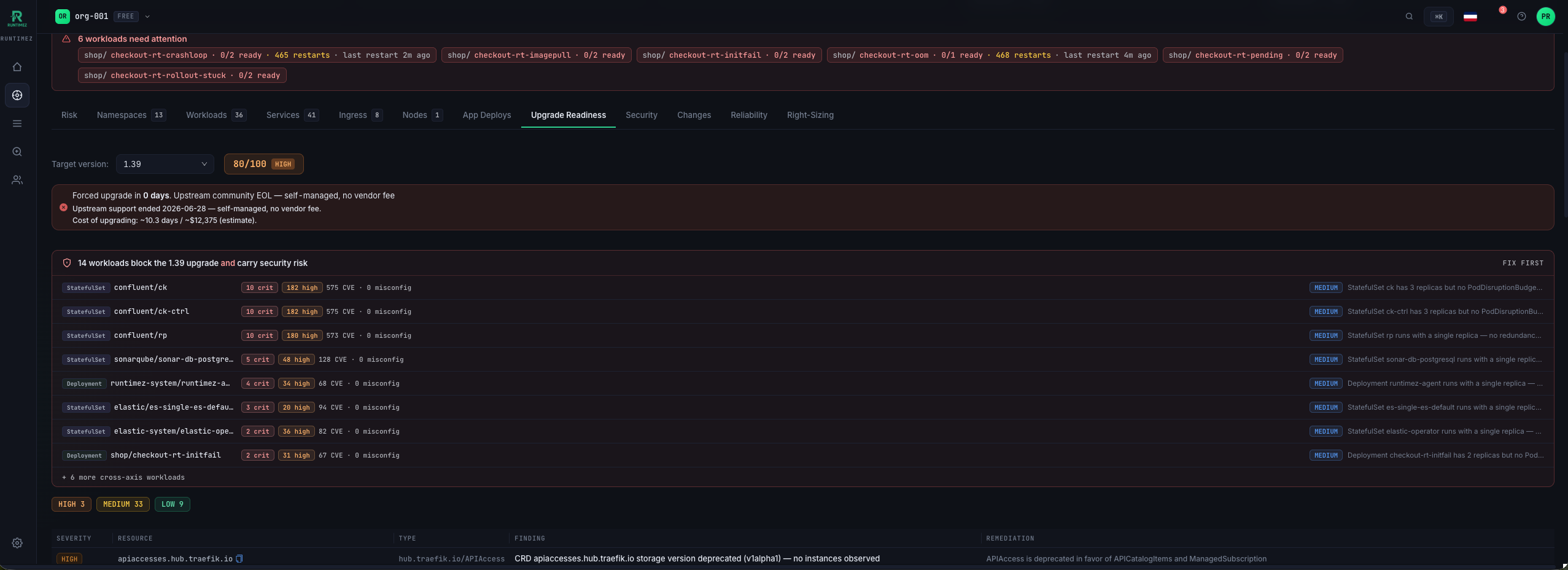
Task: Click the language flag icon
Action: click(1470, 17)
